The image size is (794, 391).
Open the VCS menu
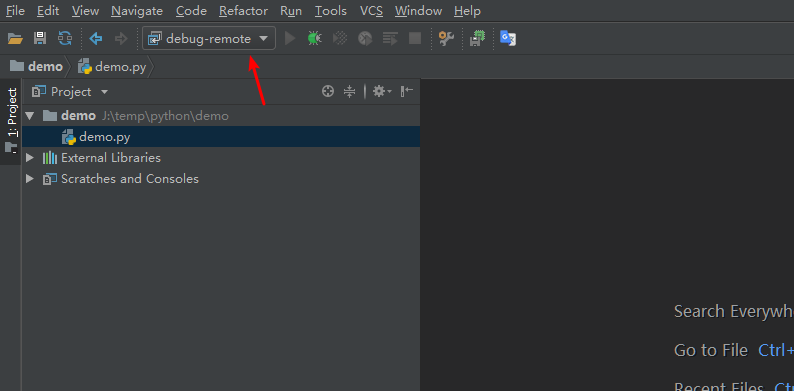click(x=371, y=11)
